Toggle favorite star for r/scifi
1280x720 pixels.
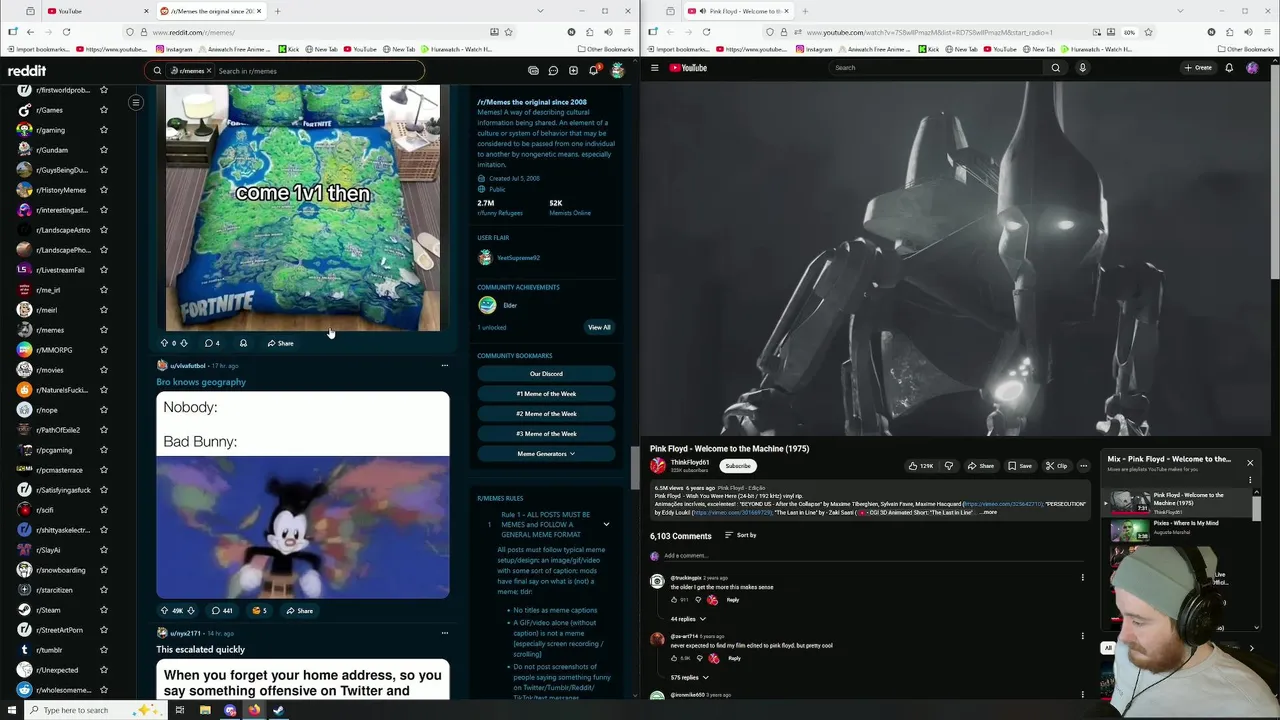103,510
